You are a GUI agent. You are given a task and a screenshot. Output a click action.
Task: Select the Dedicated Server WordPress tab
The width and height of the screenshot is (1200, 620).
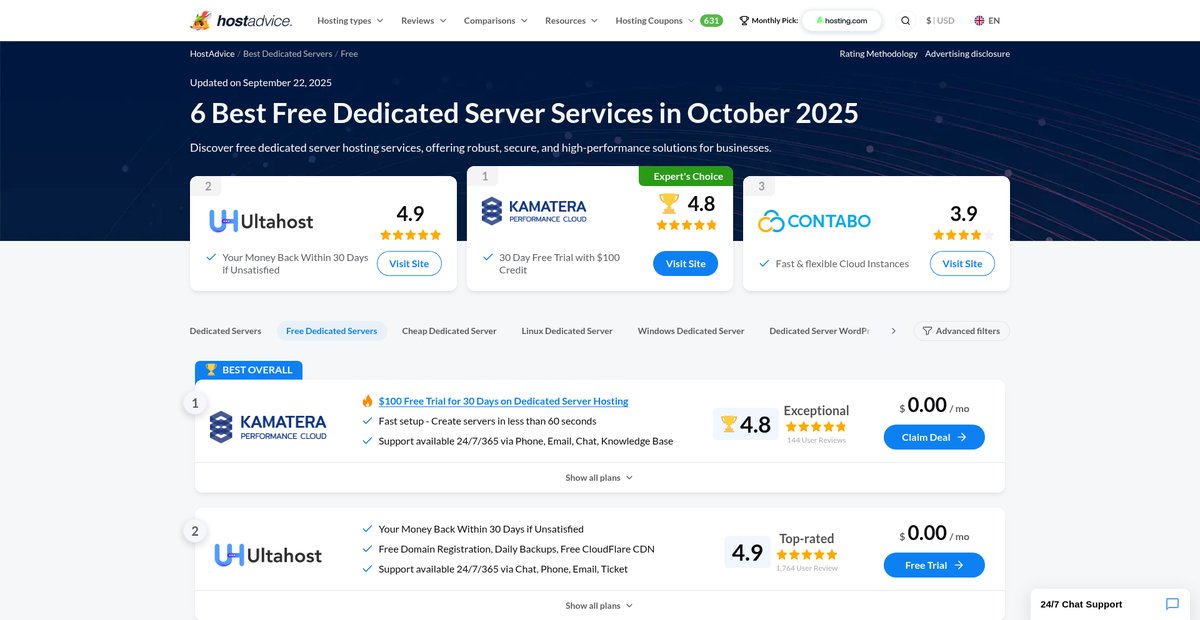(820, 331)
